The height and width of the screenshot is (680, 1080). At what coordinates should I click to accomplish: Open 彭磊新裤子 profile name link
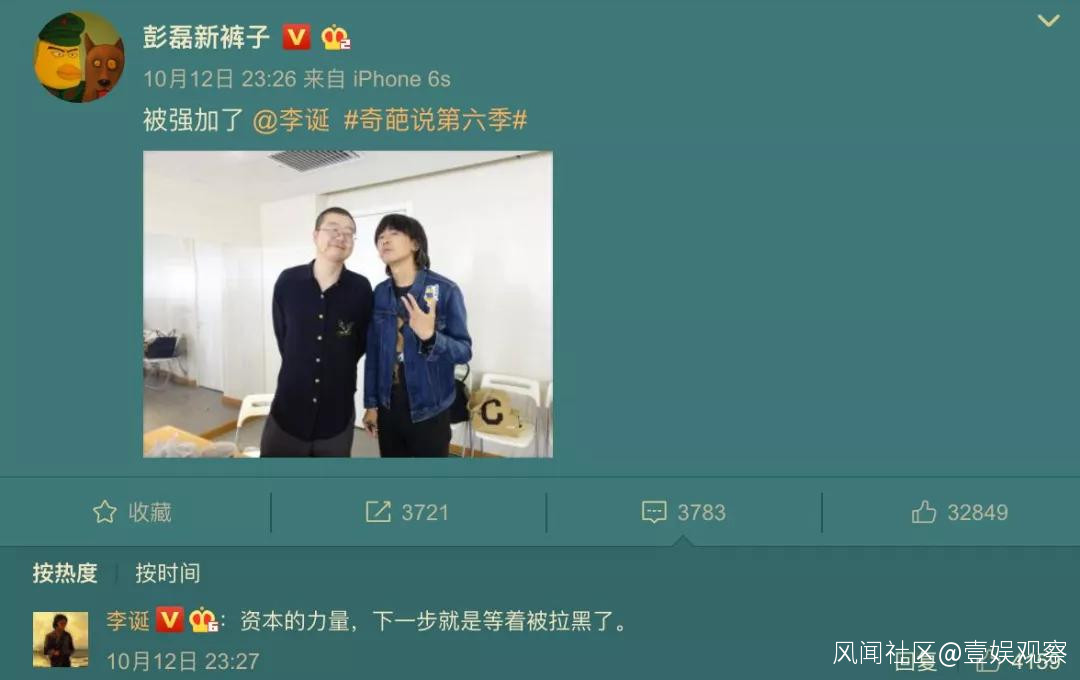(x=206, y=37)
